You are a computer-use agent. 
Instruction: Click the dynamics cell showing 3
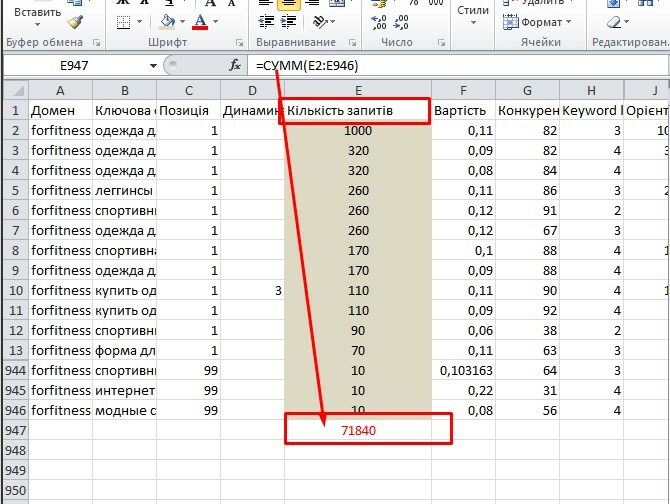point(253,290)
